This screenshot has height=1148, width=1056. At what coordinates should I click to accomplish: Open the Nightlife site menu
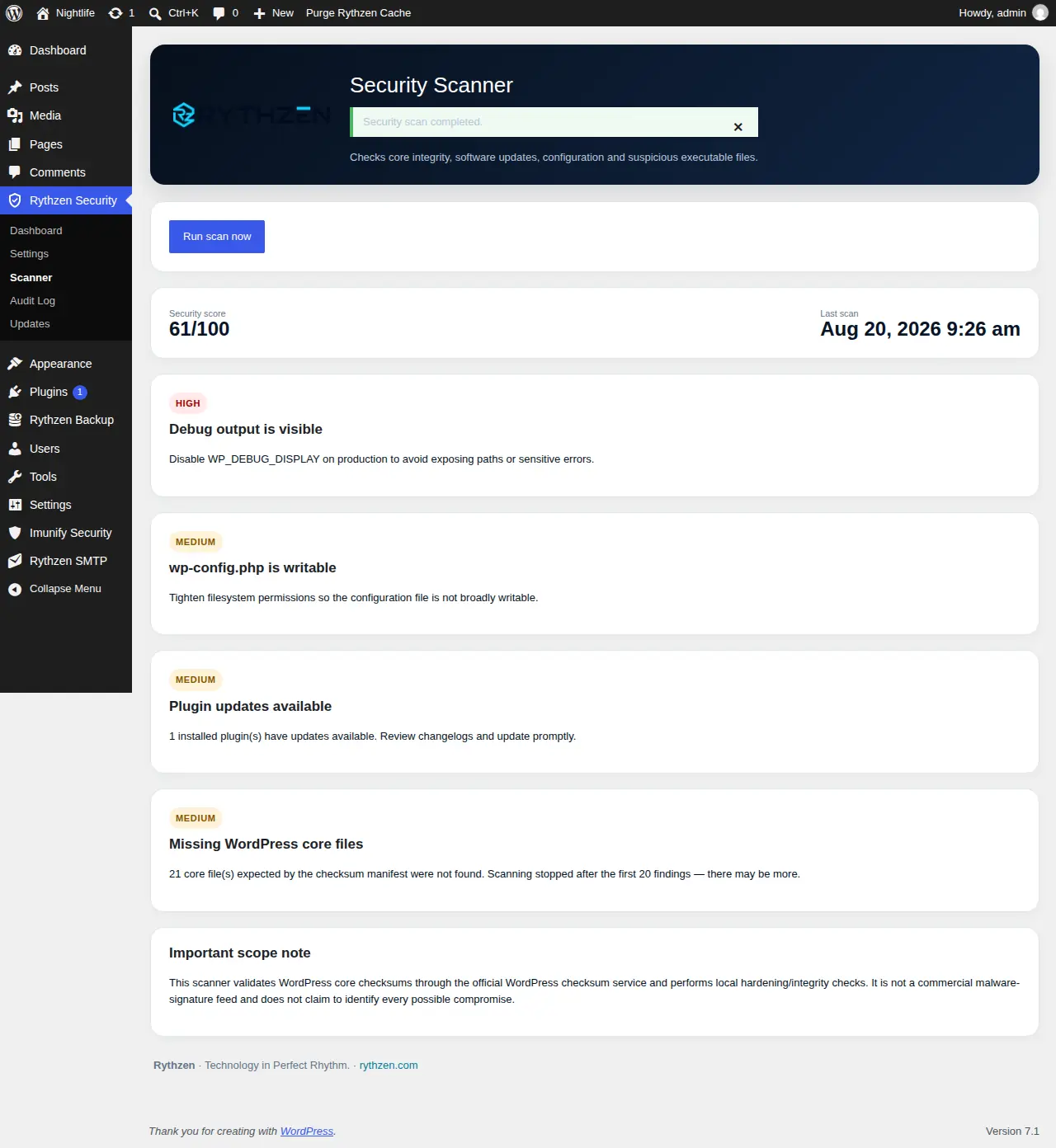66,13
